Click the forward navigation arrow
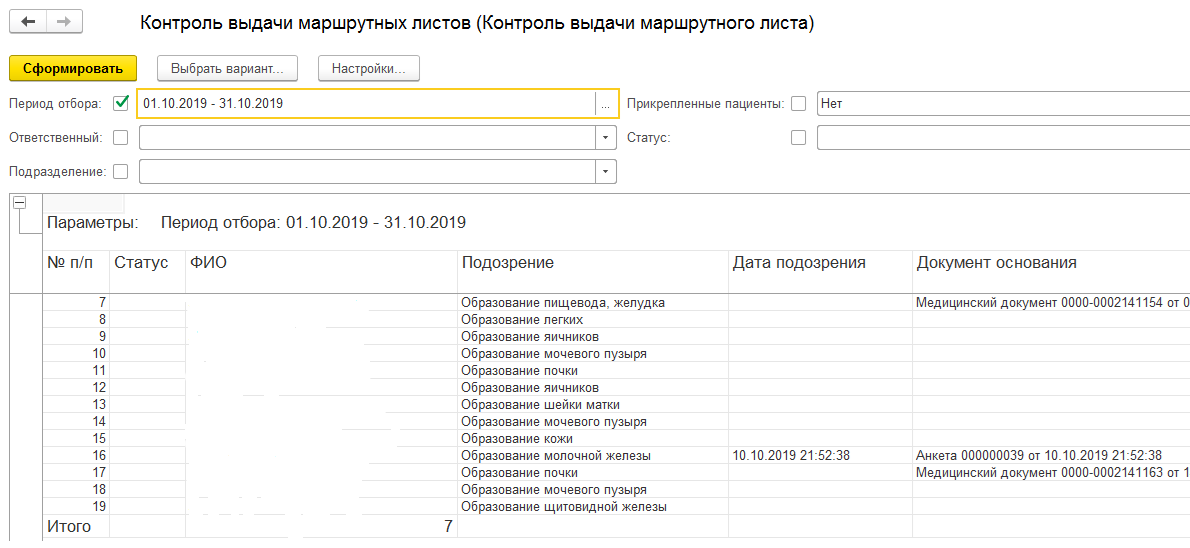Image resolution: width=1190 pixels, height=548 pixels. pyautogui.click(x=63, y=22)
